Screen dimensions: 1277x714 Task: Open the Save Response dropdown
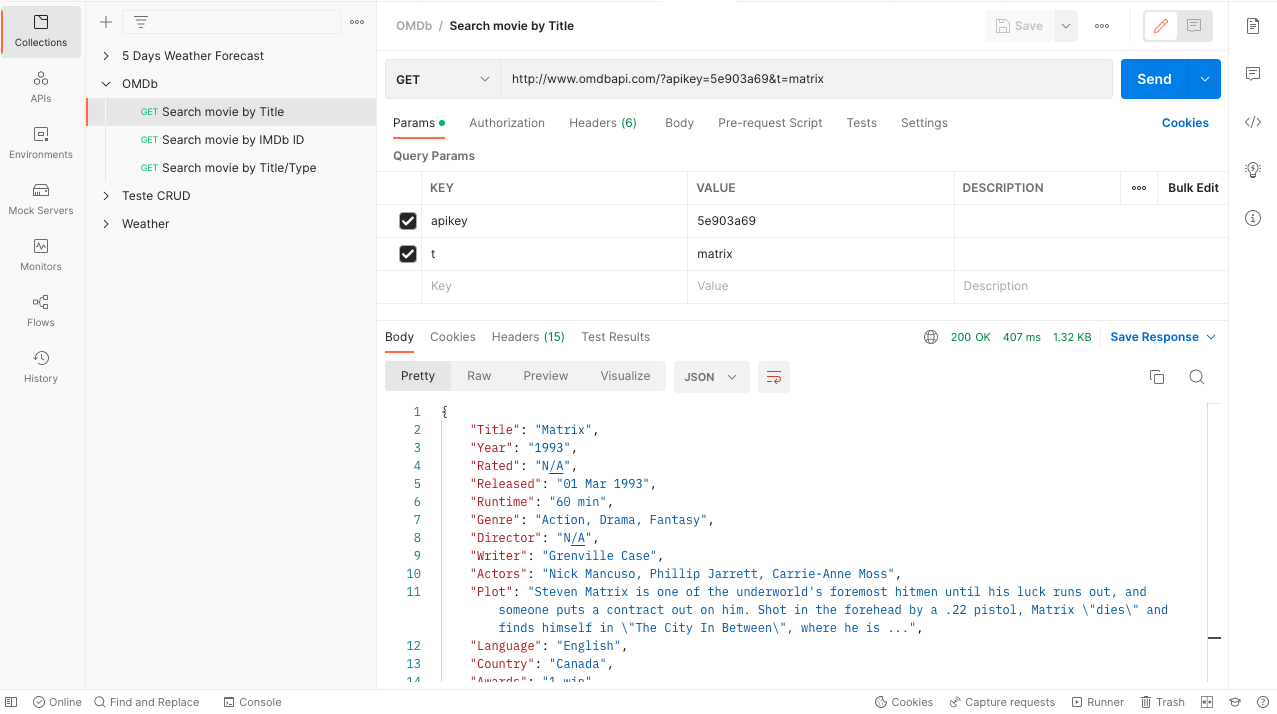(1163, 337)
